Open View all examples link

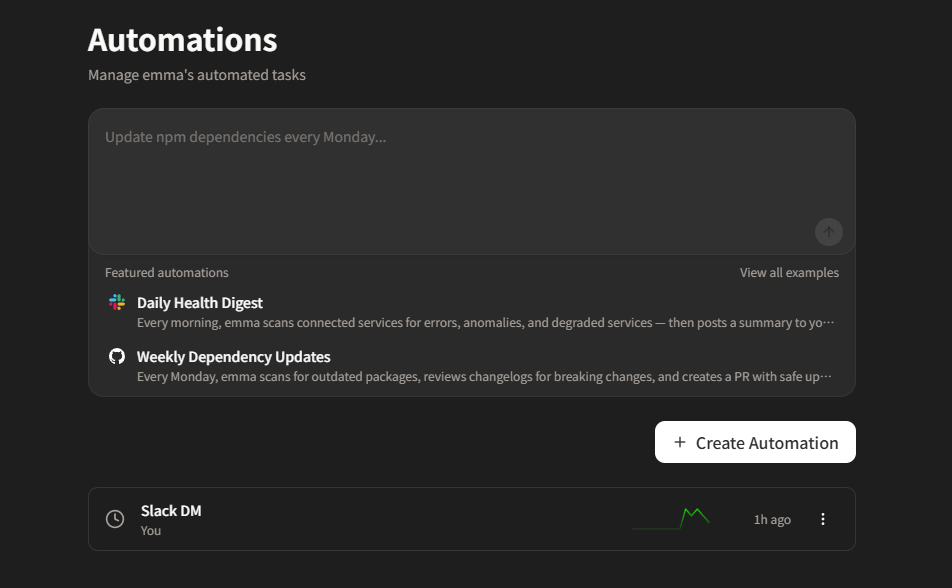click(x=789, y=273)
